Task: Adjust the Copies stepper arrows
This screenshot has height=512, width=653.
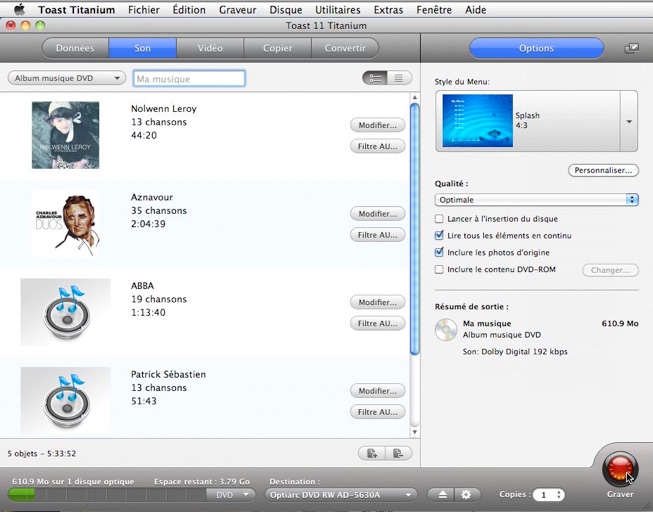Action: 559,495
